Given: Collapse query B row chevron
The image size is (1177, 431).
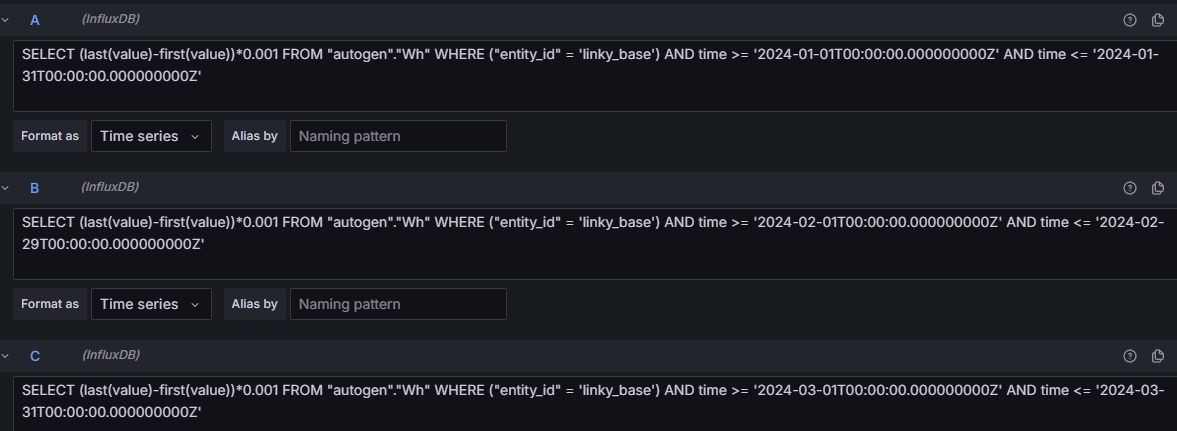Looking at the screenshot, I should coord(5,188).
